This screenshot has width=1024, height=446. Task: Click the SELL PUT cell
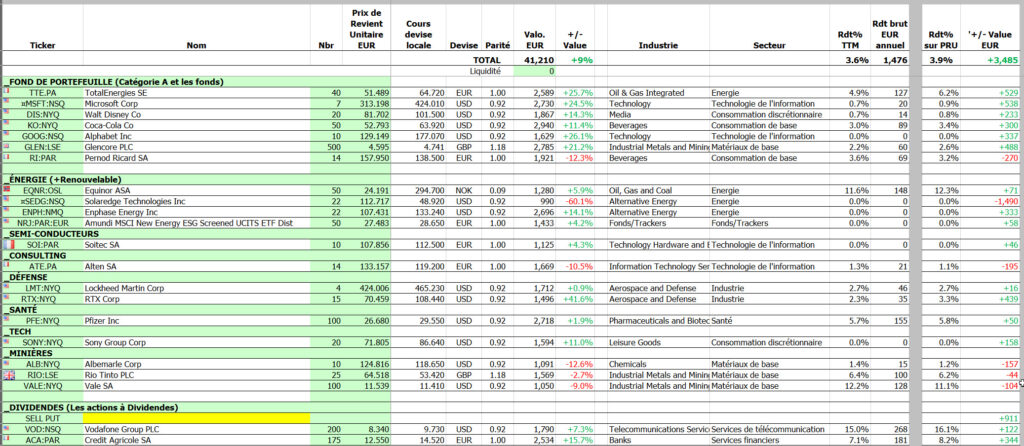pos(42,418)
